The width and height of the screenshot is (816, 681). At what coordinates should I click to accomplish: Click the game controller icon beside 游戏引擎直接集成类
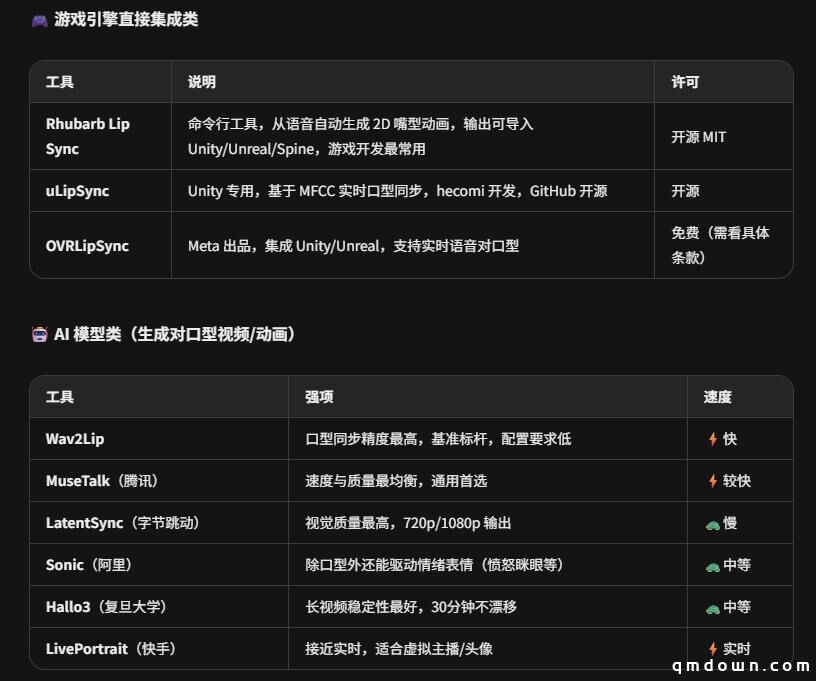click(40, 21)
